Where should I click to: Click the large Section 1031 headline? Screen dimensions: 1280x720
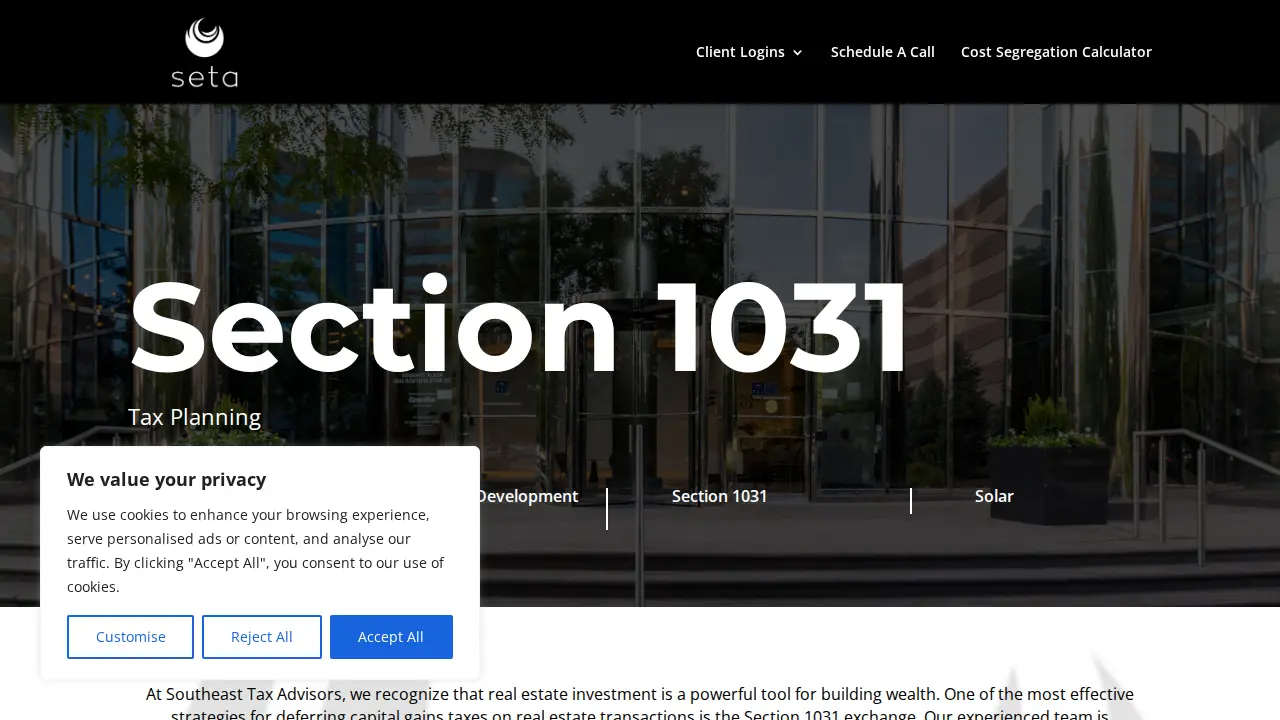(x=518, y=327)
